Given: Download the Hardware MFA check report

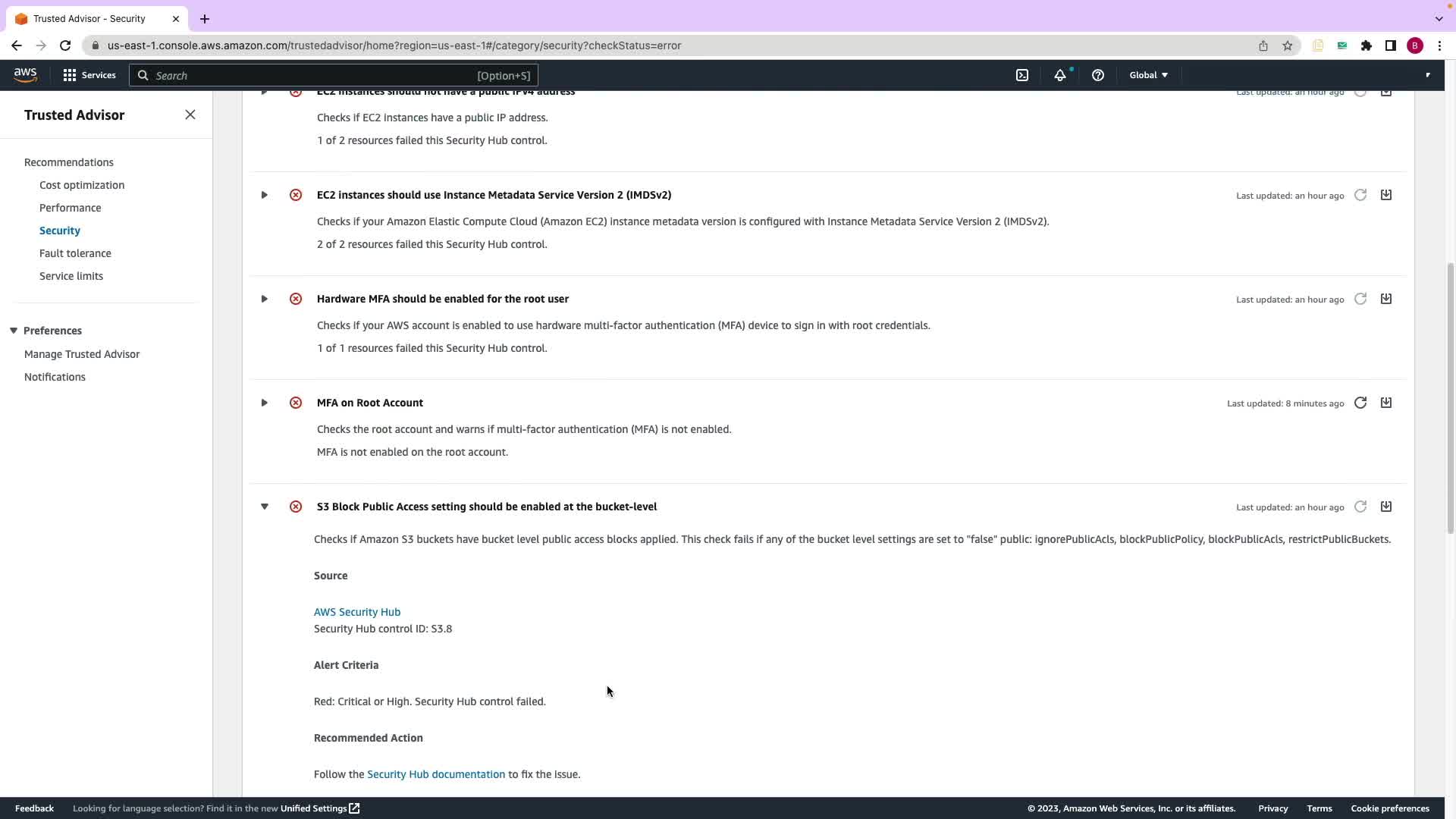Looking at the screenshot, I should (x=1385, y=299).
